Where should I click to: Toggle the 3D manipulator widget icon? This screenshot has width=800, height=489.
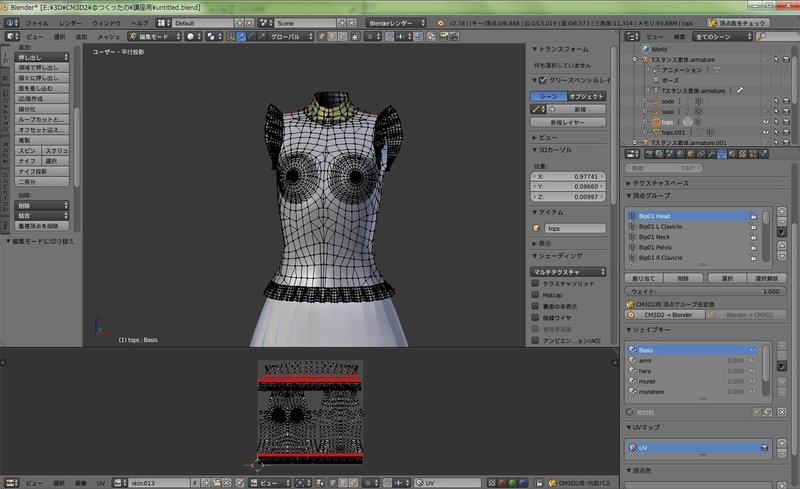[231, 37]
